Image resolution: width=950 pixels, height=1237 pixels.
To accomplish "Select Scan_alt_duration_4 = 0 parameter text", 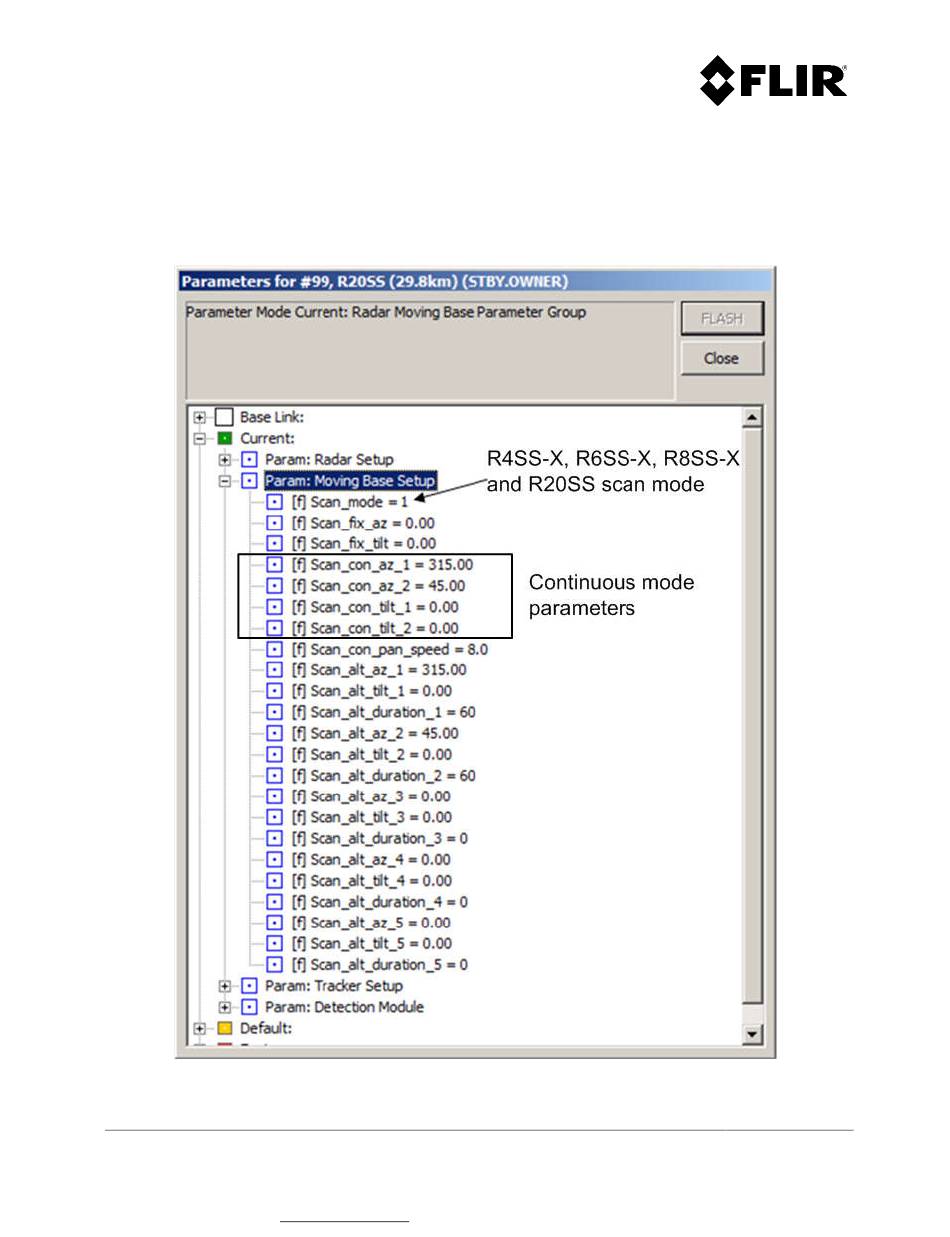I will coord(380,901).
